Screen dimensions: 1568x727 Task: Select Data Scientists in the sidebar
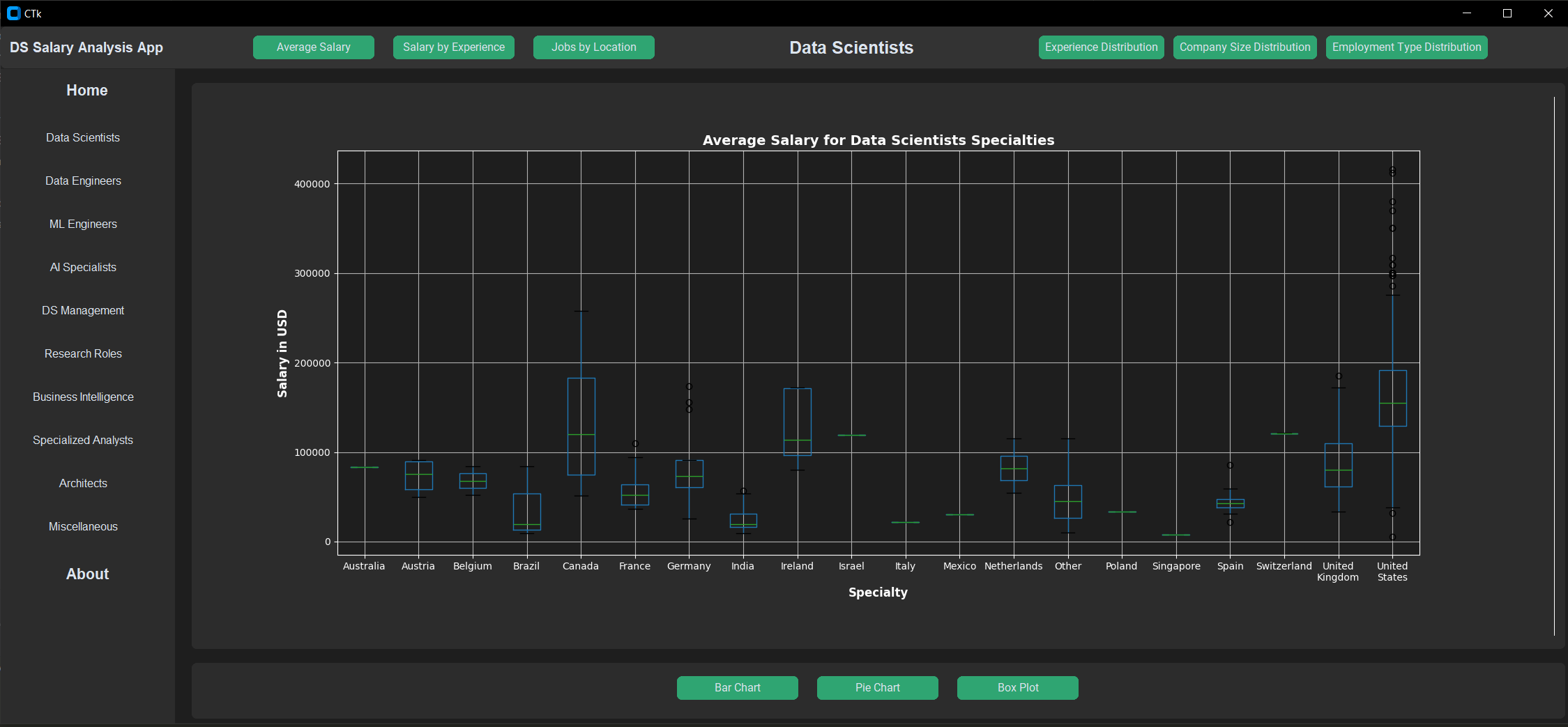pyautogui.click(x=82, y=137)
